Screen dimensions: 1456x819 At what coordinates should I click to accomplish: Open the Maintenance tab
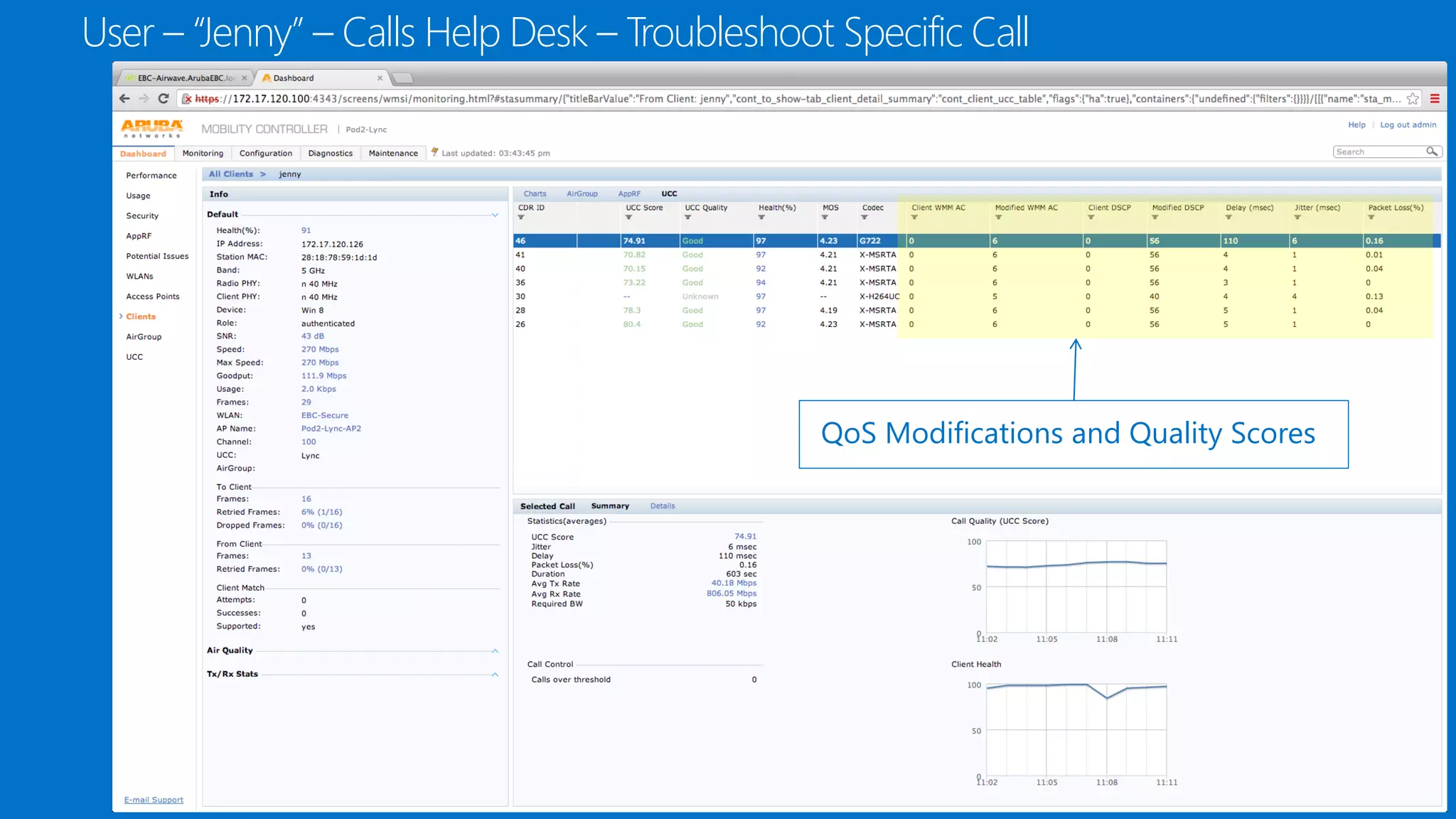[393, 154]
